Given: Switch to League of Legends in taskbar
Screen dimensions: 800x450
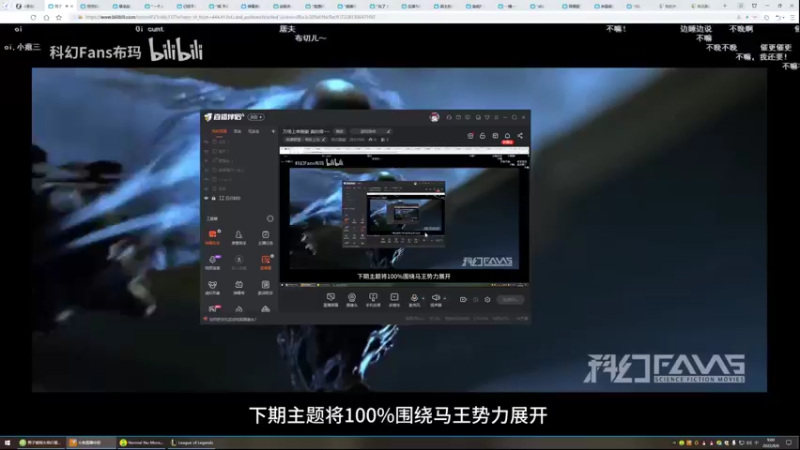Looking at the screenshot, I should 192,443.
